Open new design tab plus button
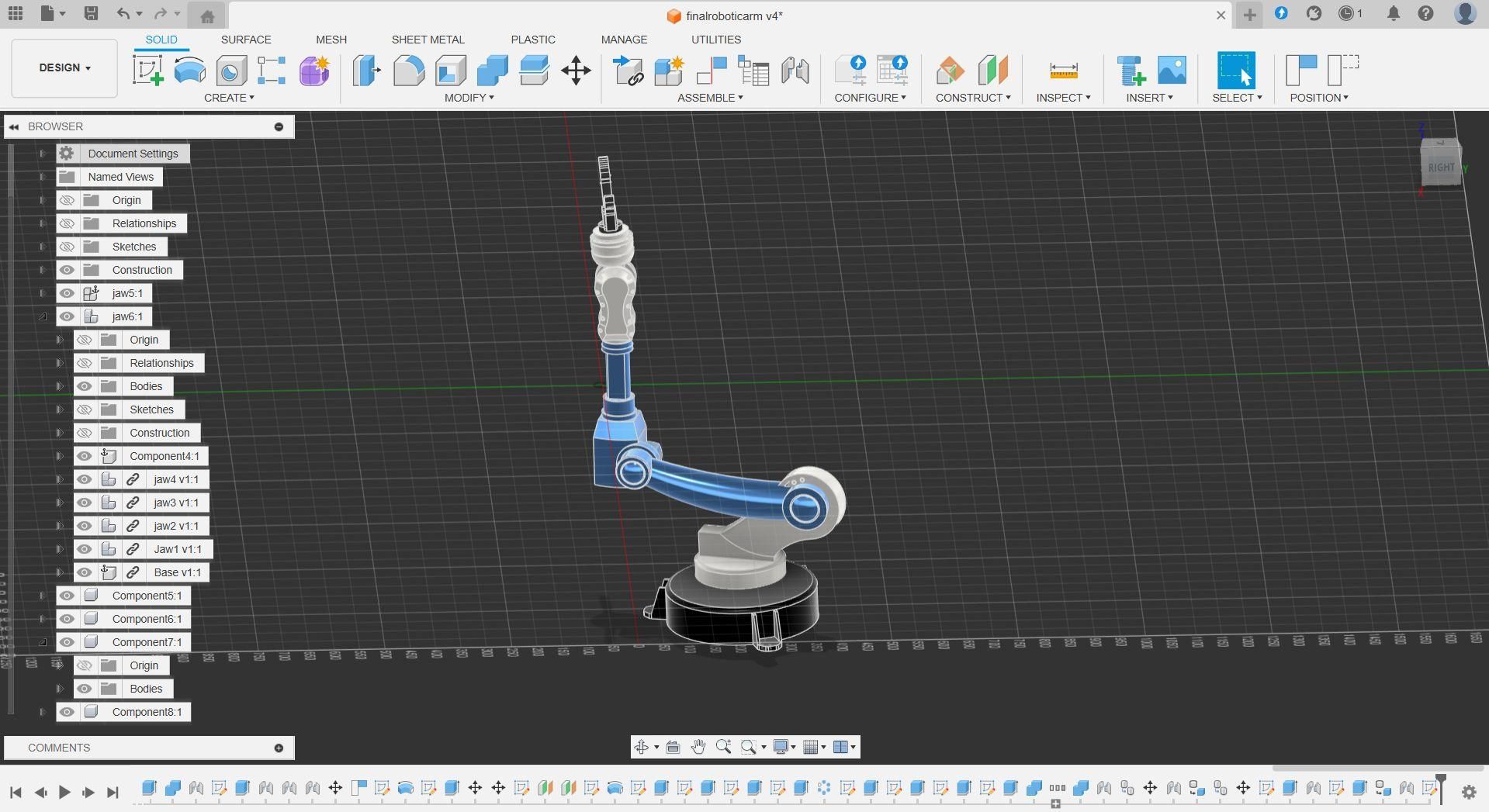1489x812 pixels. [1249, 15]
